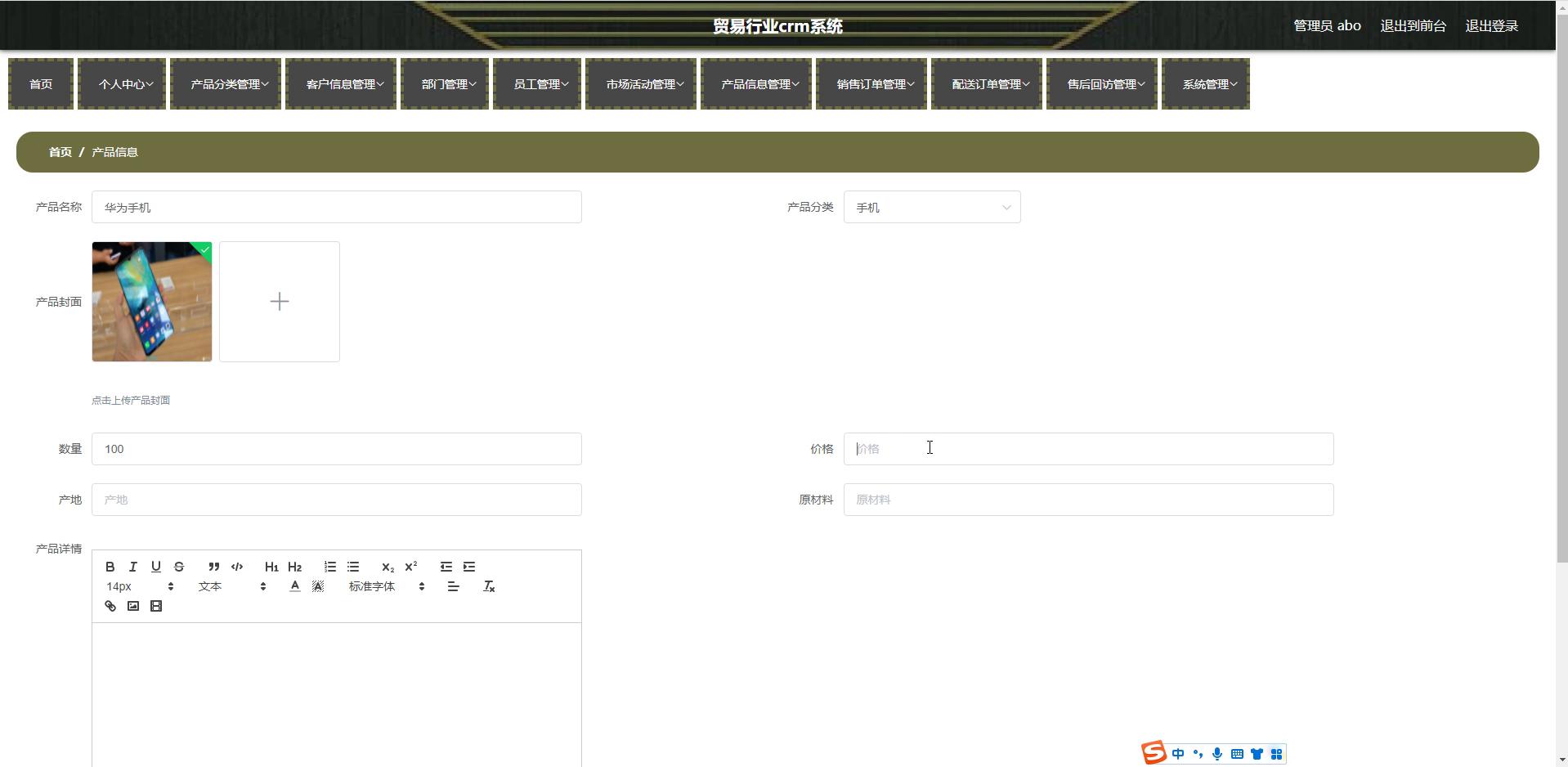Apply an ordered numbered list
1568x767 pixels.
tap(330, 567)
